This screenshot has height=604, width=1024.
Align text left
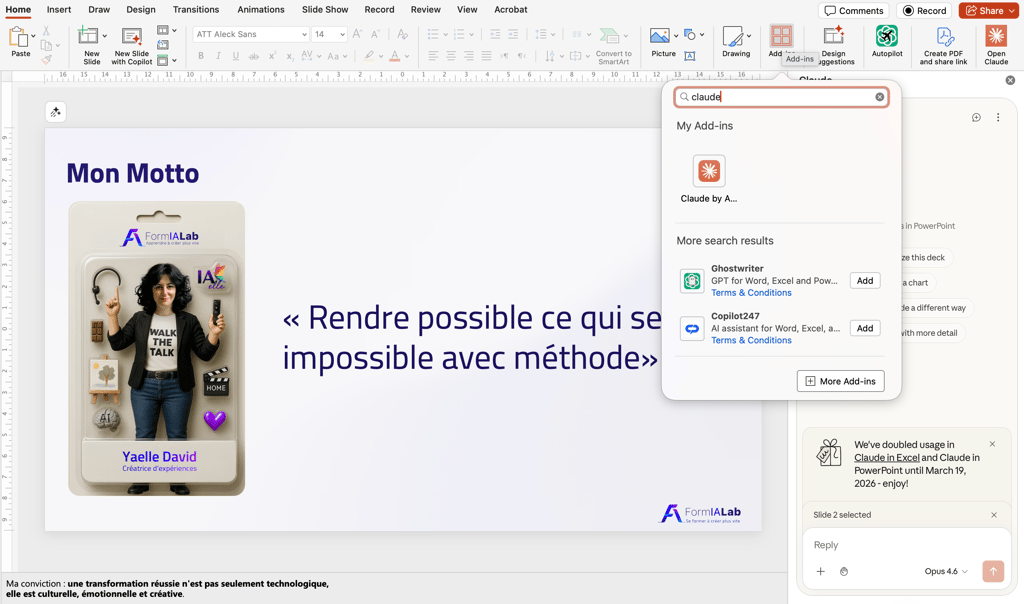[x=433, y=56]
